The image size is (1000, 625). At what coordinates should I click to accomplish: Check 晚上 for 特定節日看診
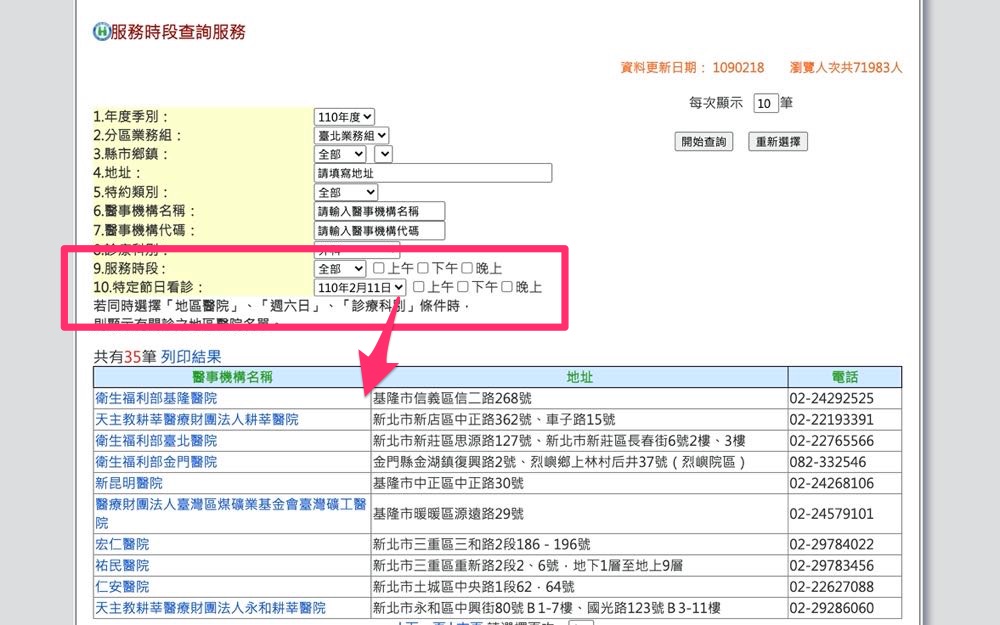(507, 288)
